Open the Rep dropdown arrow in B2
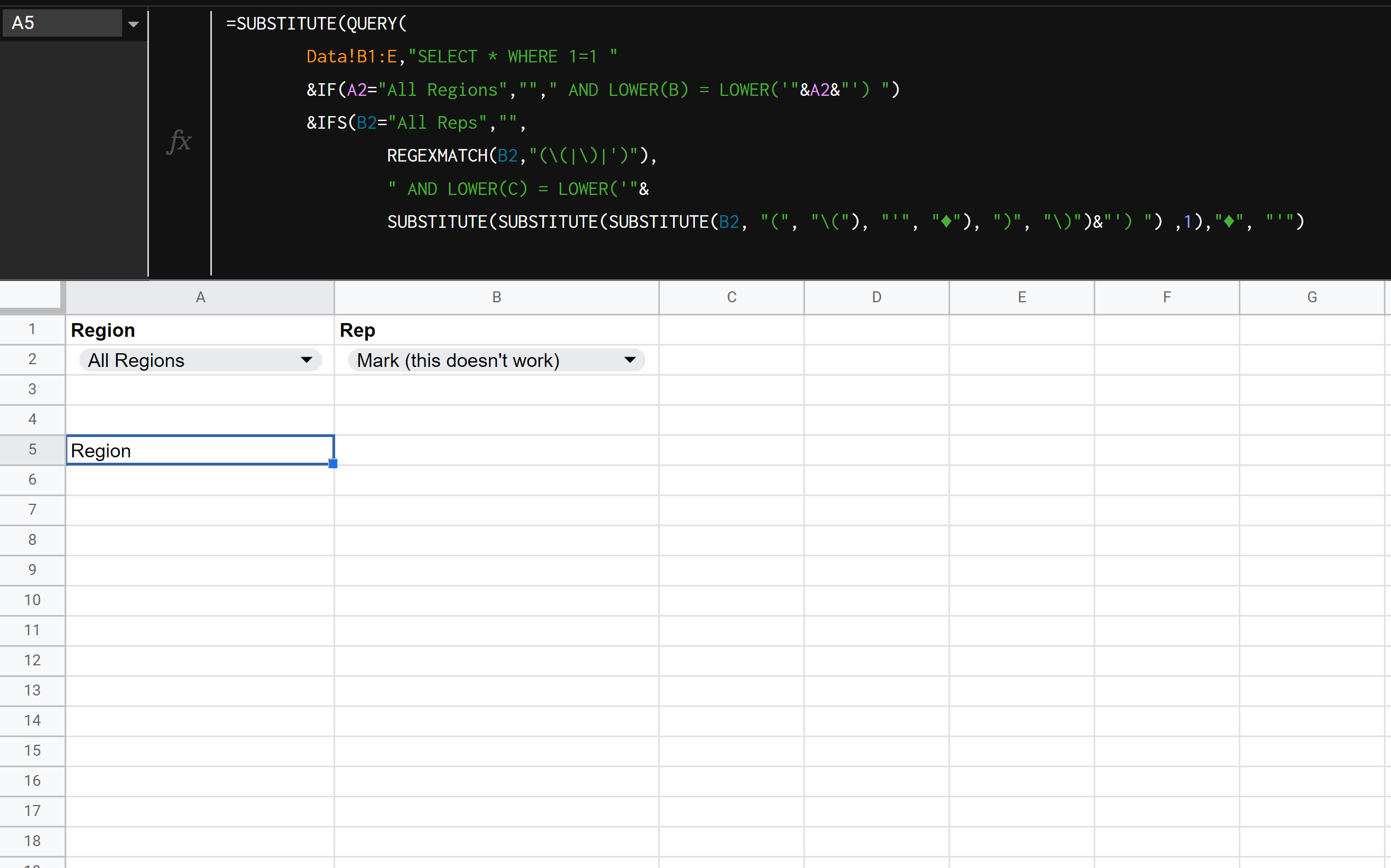This screenshot has height=868, width=1391. click(x=630, y=360)
